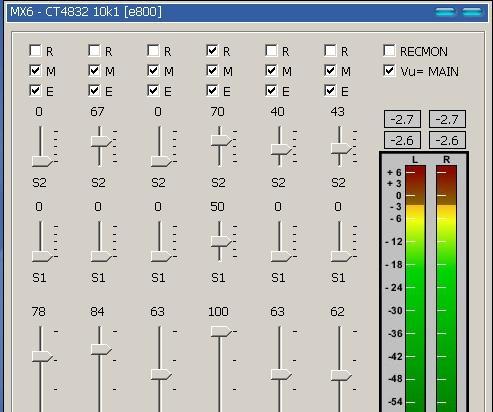Click the S2 slider thumb showing 70
The image size is (493, 412).
pos(221,140)
